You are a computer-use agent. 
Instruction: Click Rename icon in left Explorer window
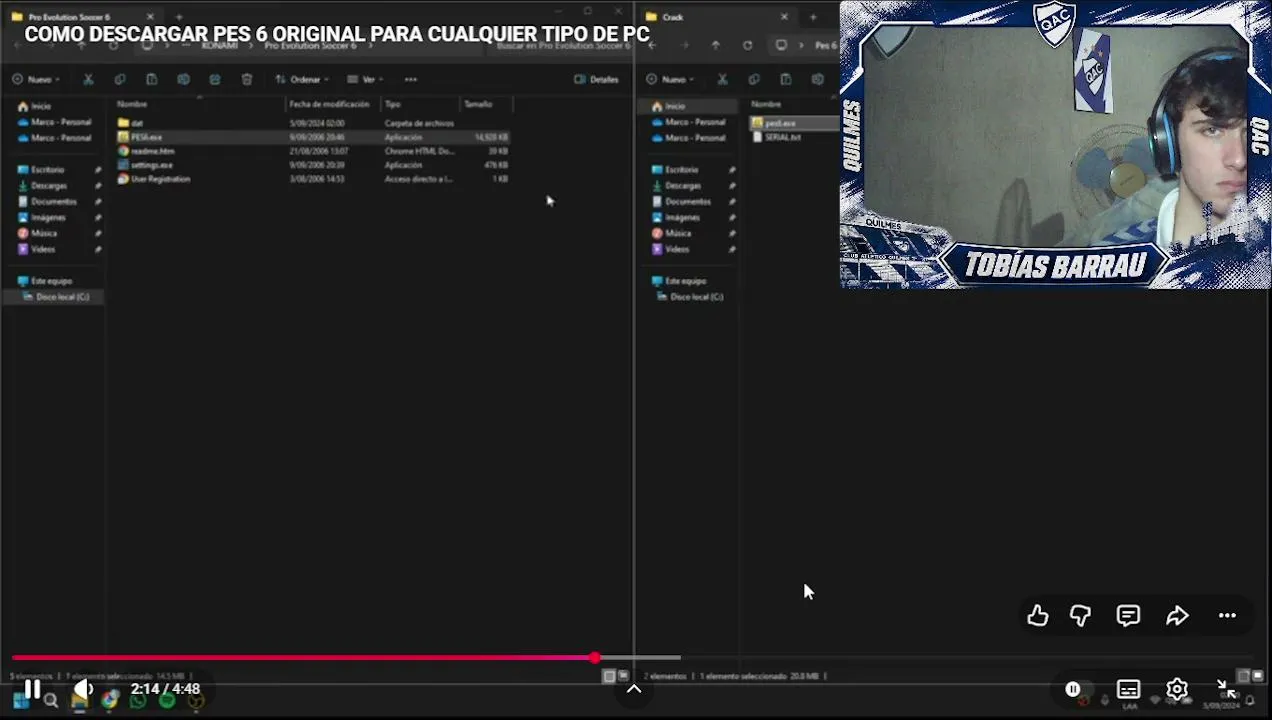(x=183, y=79)
